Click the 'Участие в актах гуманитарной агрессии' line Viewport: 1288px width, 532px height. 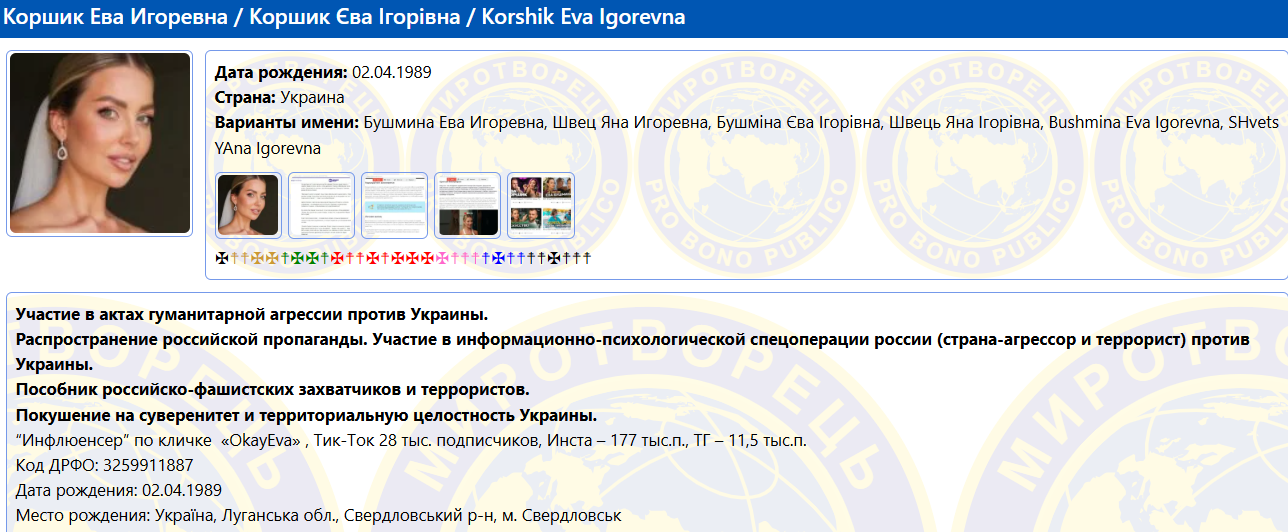point(252,314)
